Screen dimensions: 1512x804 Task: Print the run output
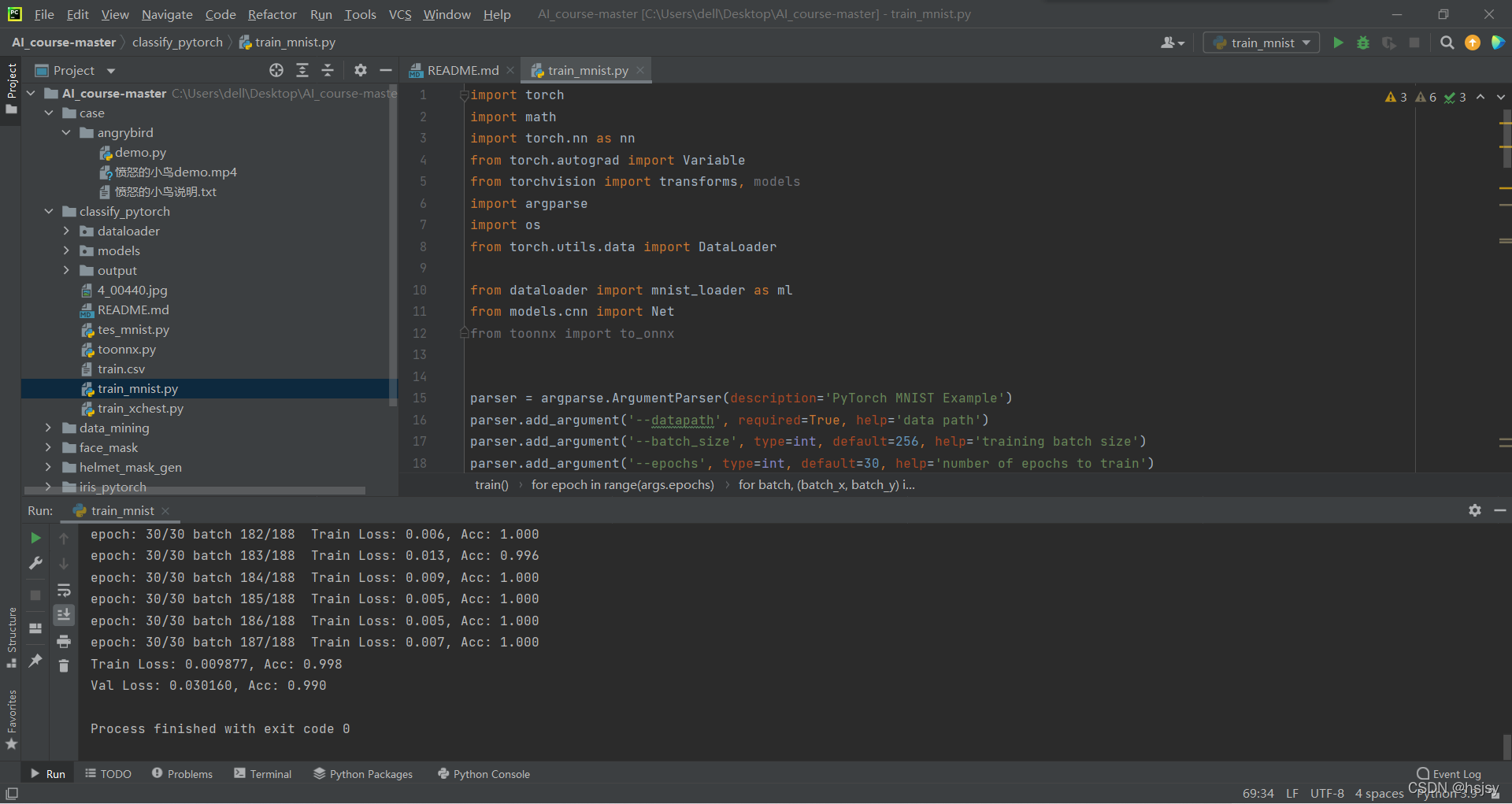tap(64, 641)
